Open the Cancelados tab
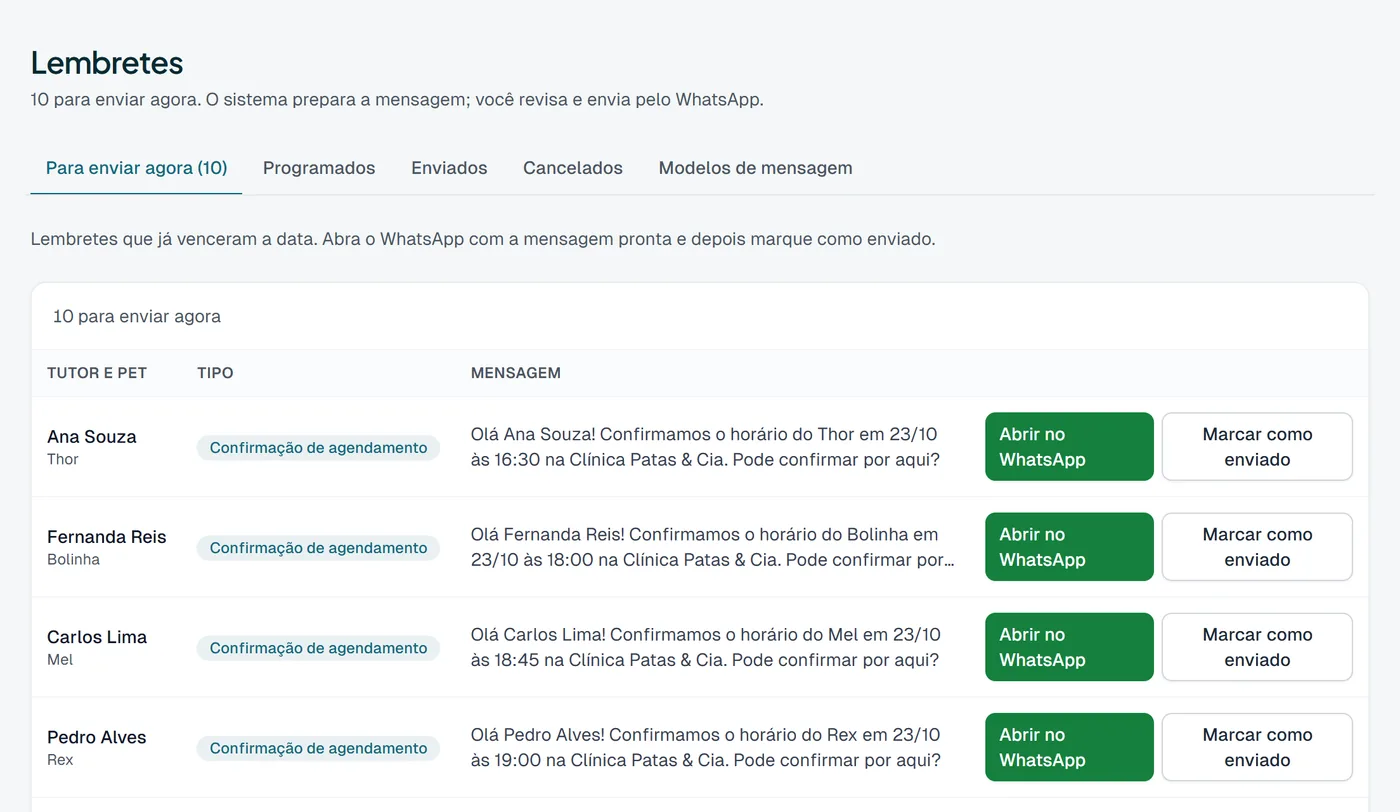Screen dimensions: 1400x812 click(573, 168)
